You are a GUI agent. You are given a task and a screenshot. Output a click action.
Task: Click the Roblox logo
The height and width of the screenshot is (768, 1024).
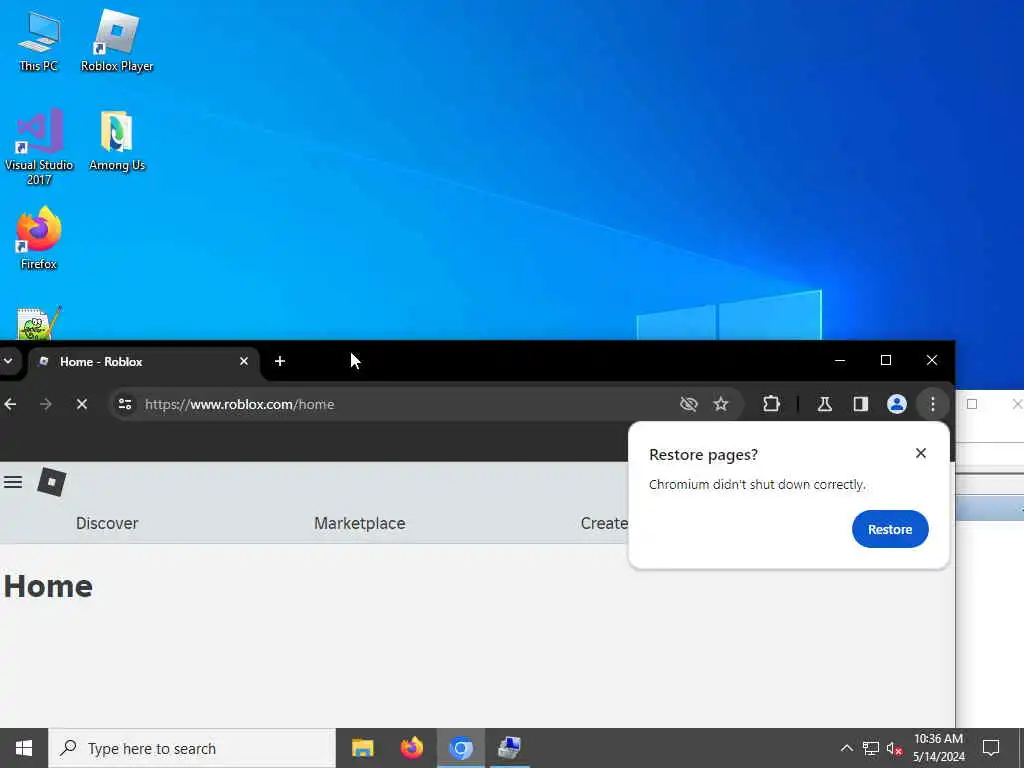(52, 482)
